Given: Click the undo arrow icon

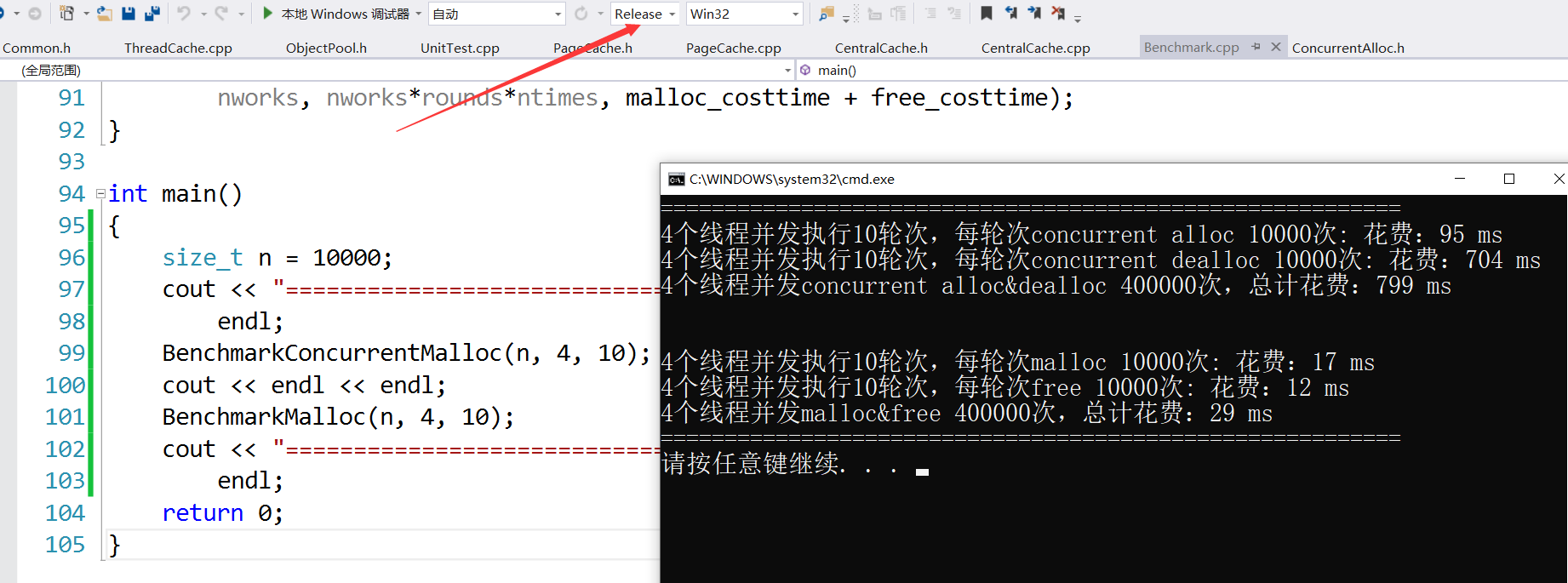Looking at the screenshot, I should [184, 14].
